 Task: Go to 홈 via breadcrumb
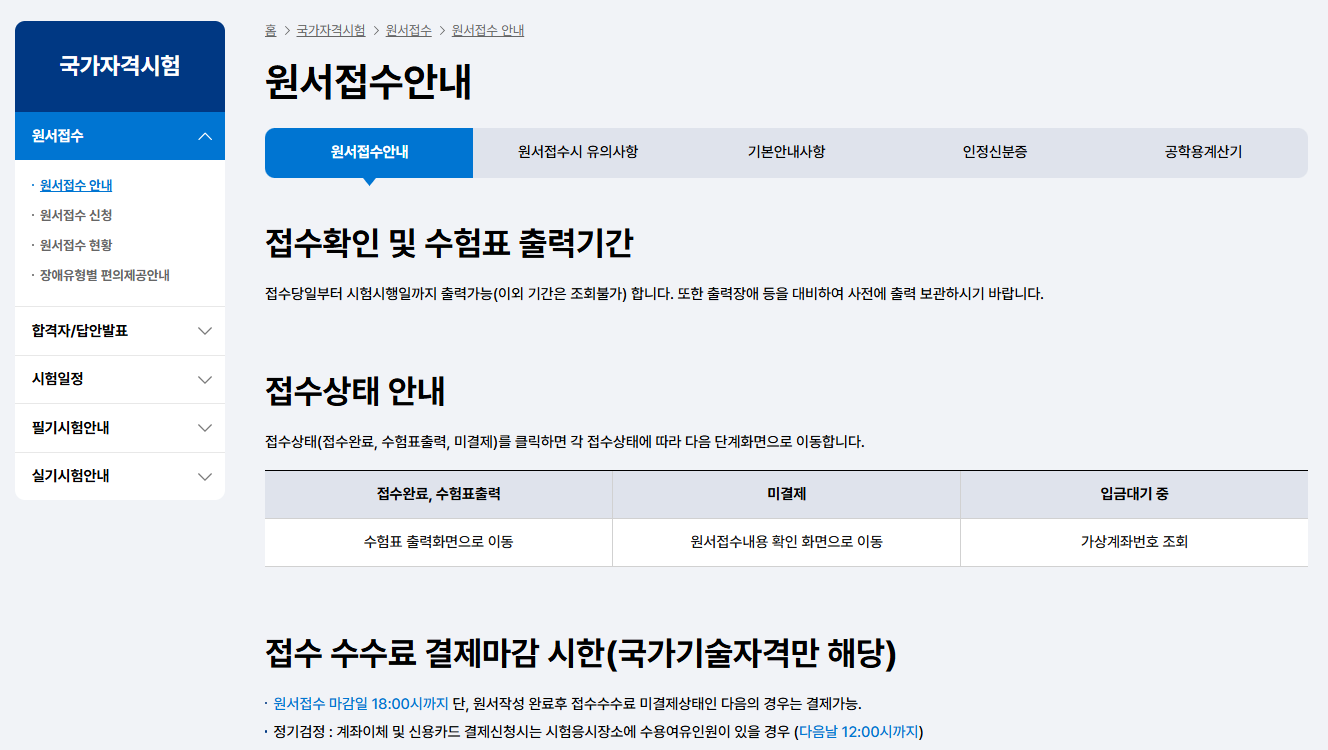click(270, 30)
